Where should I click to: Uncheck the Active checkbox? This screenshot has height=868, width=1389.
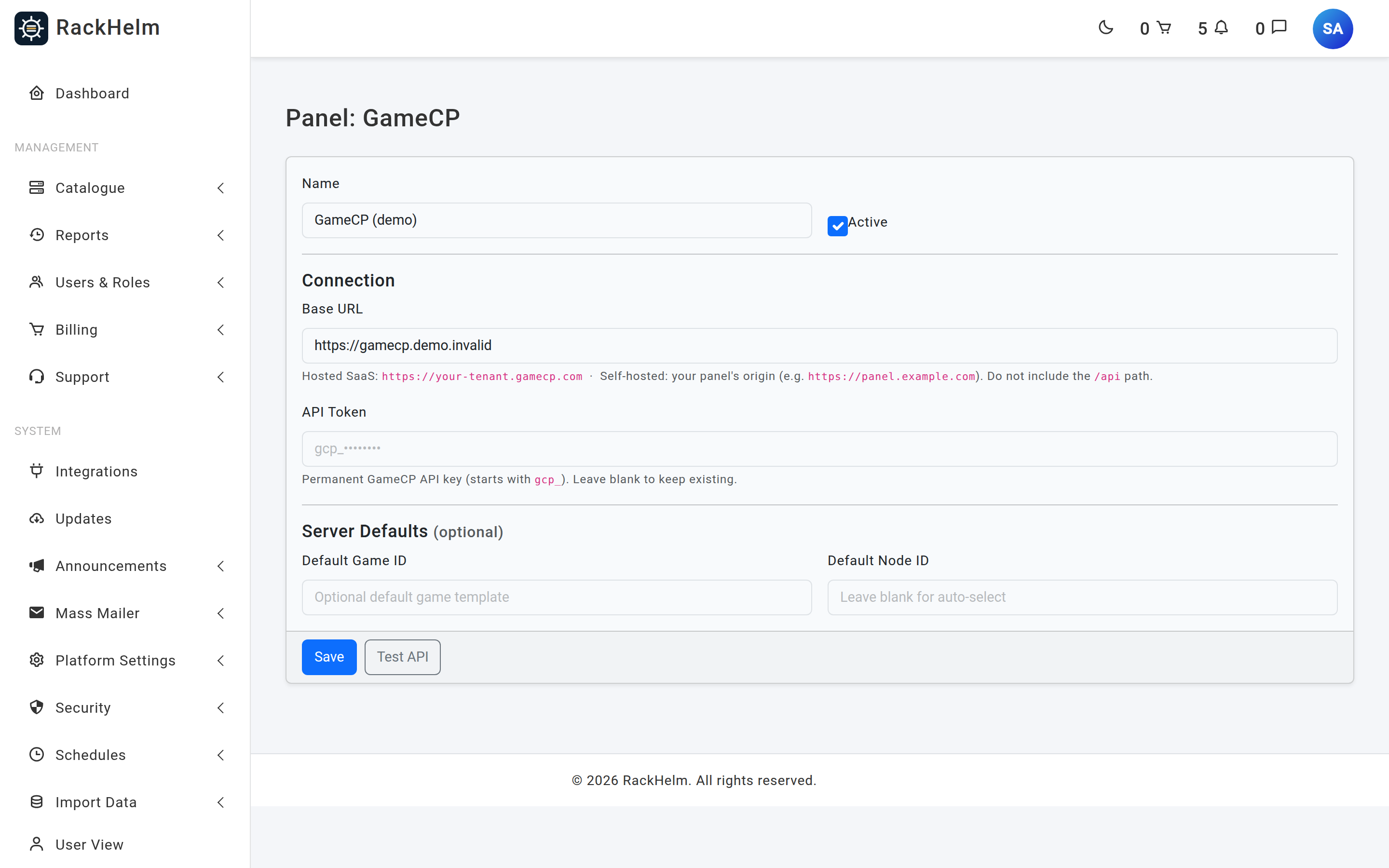[837, 226]
